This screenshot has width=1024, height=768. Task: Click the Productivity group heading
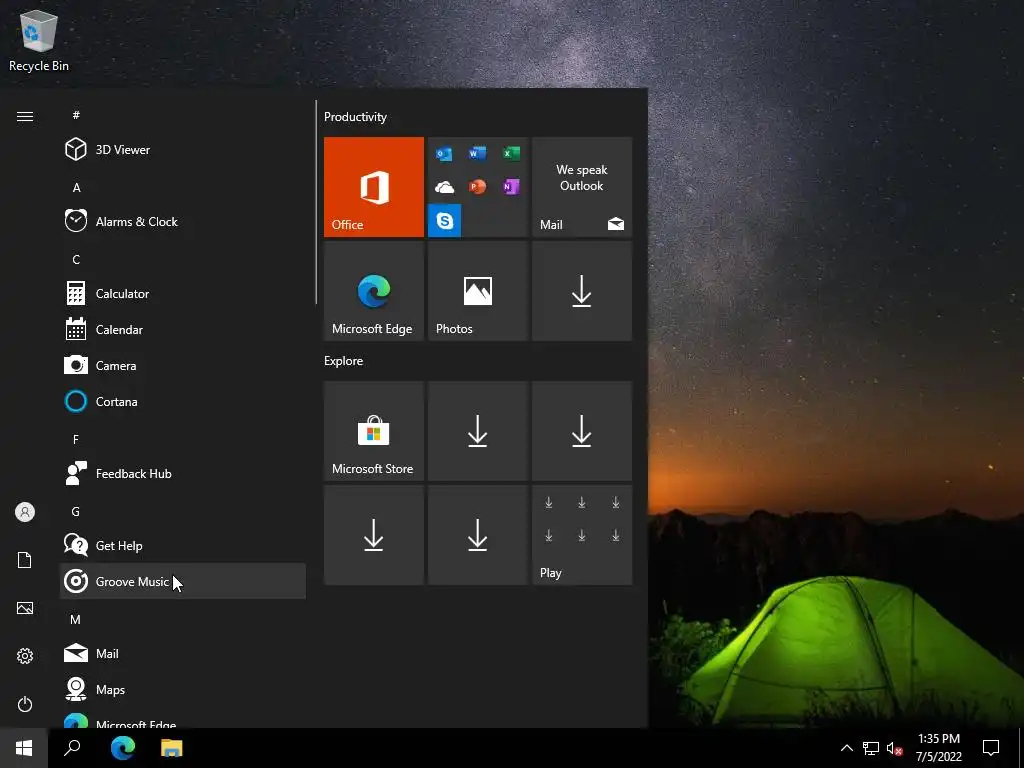point(355,117)
